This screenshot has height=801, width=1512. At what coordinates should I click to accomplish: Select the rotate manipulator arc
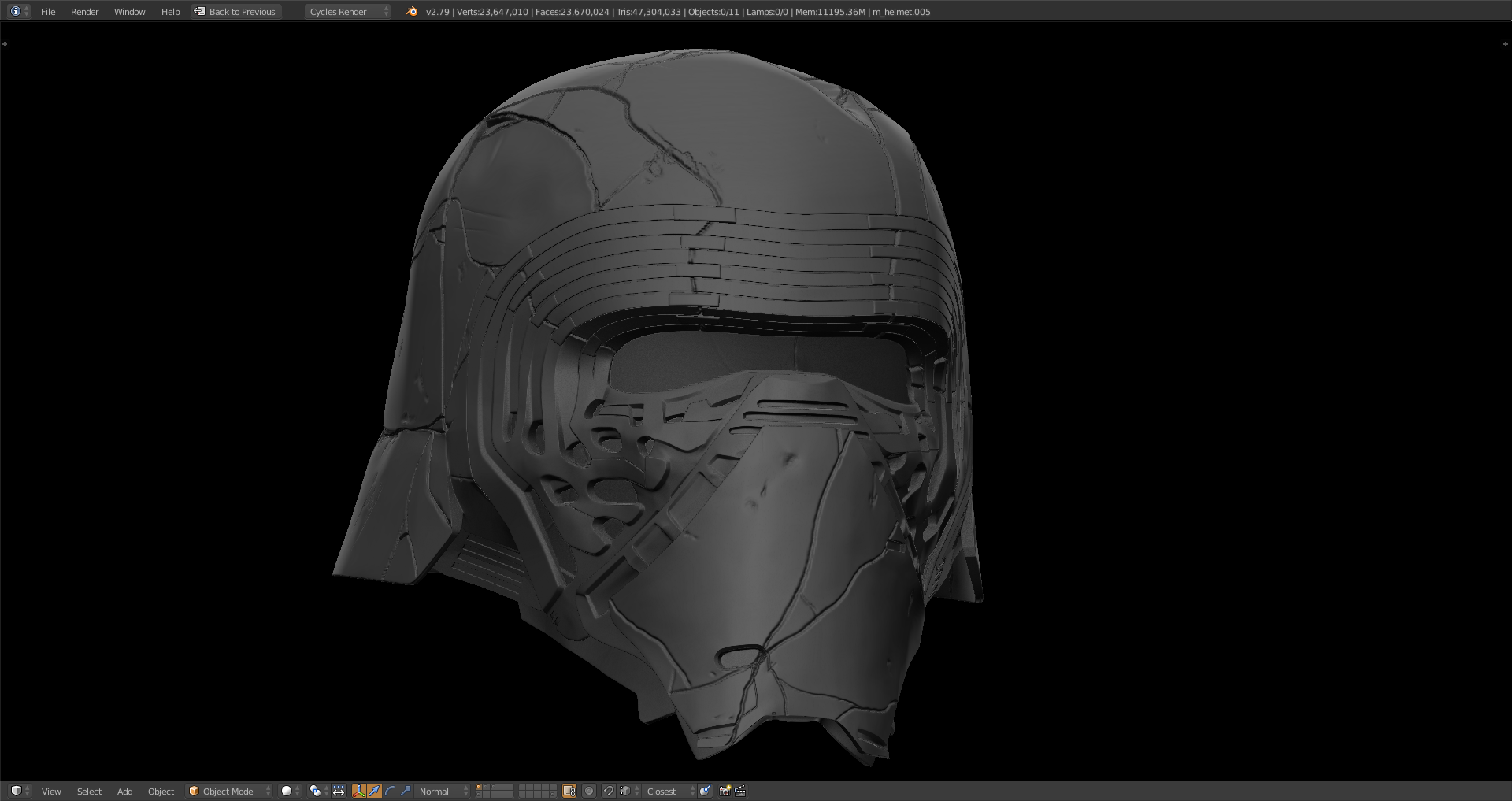[x=390, y=791]
